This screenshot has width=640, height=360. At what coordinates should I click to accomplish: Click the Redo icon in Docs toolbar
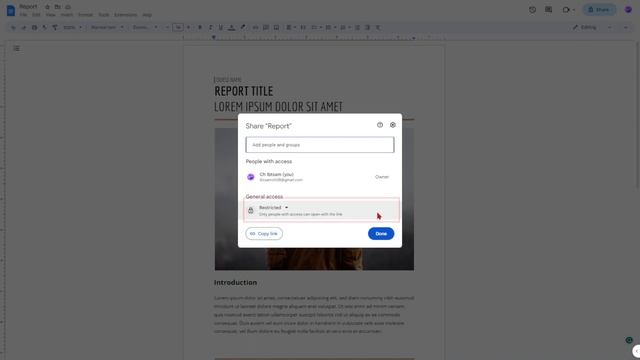(24, 27)
